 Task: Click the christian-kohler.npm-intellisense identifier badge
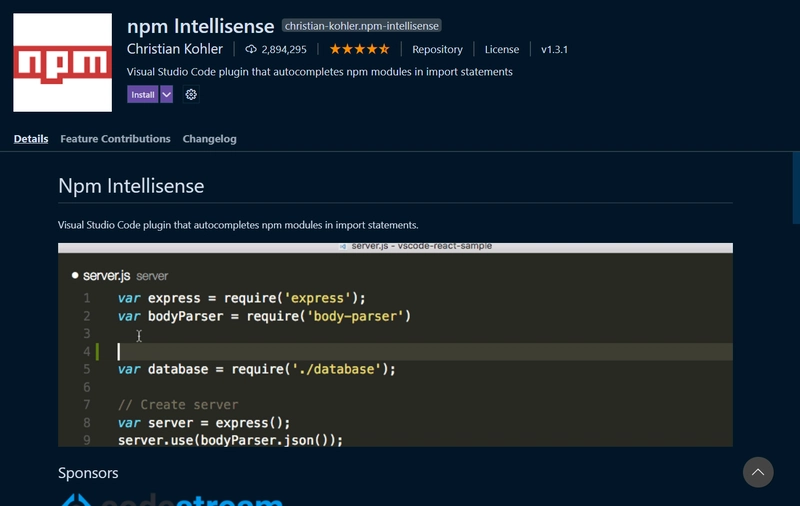[362, 26]
